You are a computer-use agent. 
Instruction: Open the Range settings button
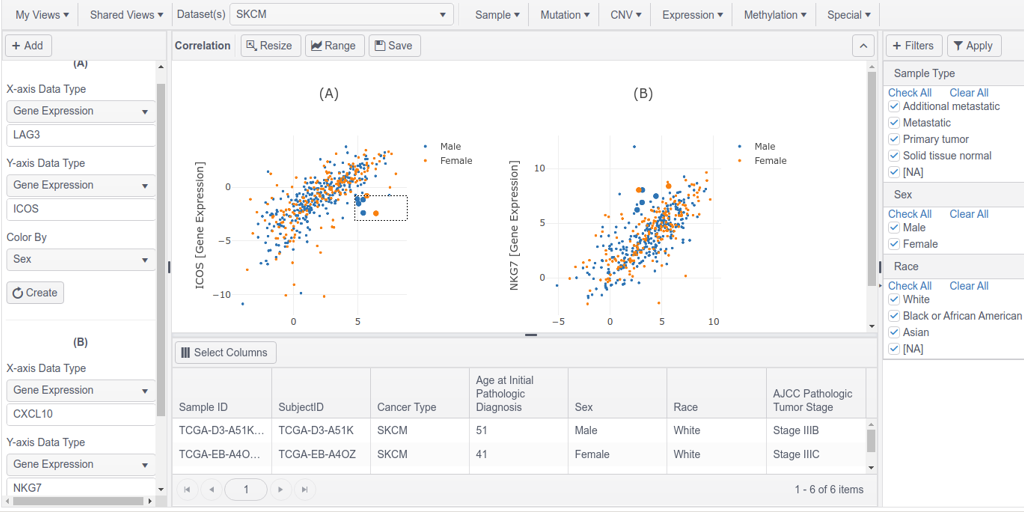[334, 46]
